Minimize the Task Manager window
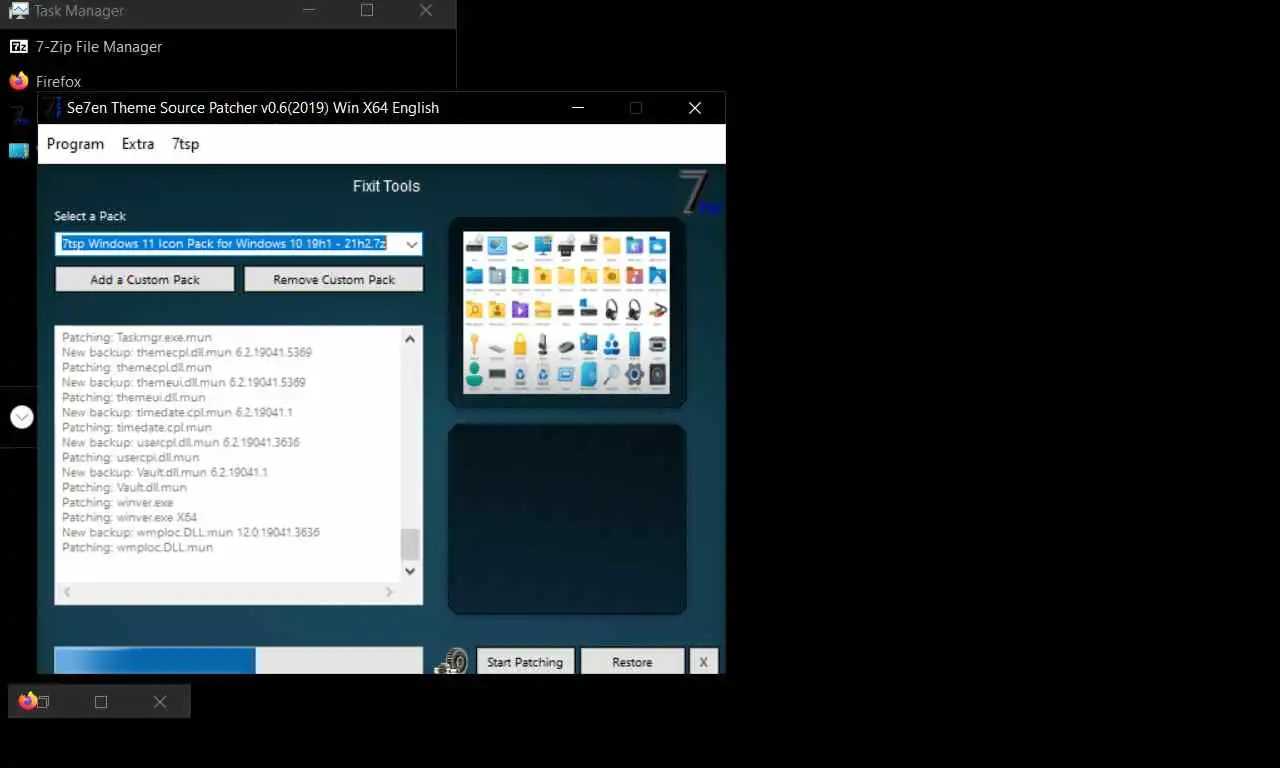Image resolution: width=1280 pixels, height=768 pixels. [309, 10]
